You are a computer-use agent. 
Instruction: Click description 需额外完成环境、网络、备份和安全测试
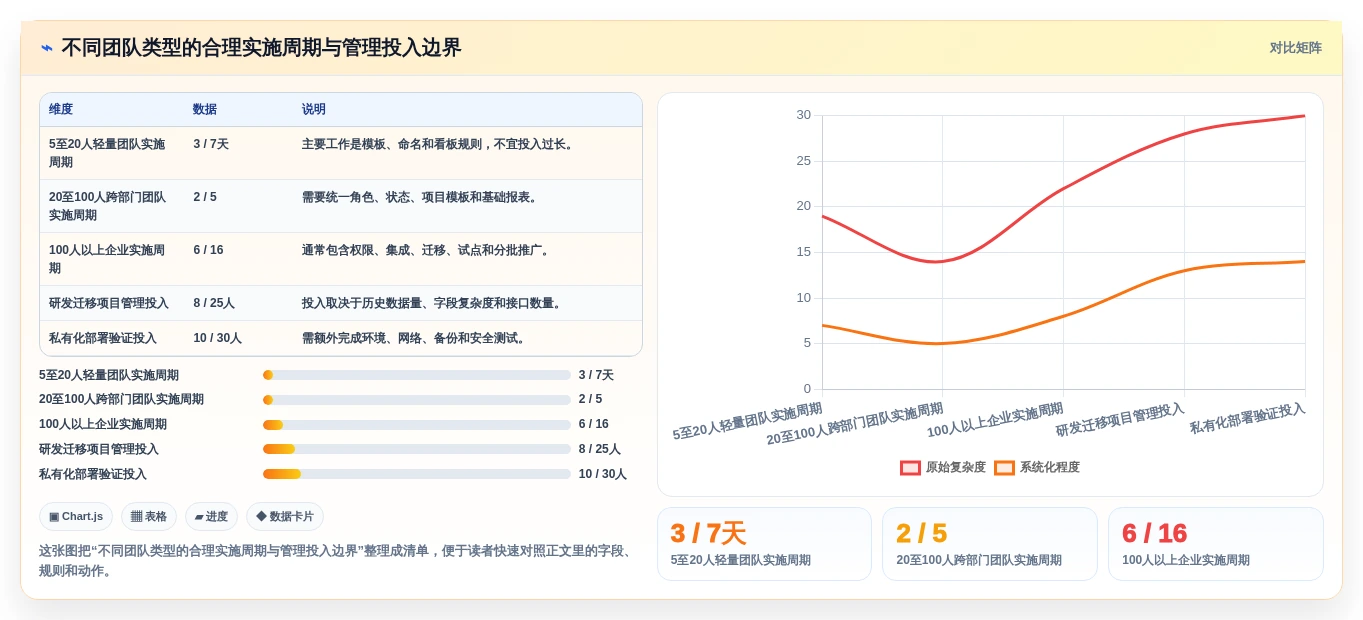[416, 338]
